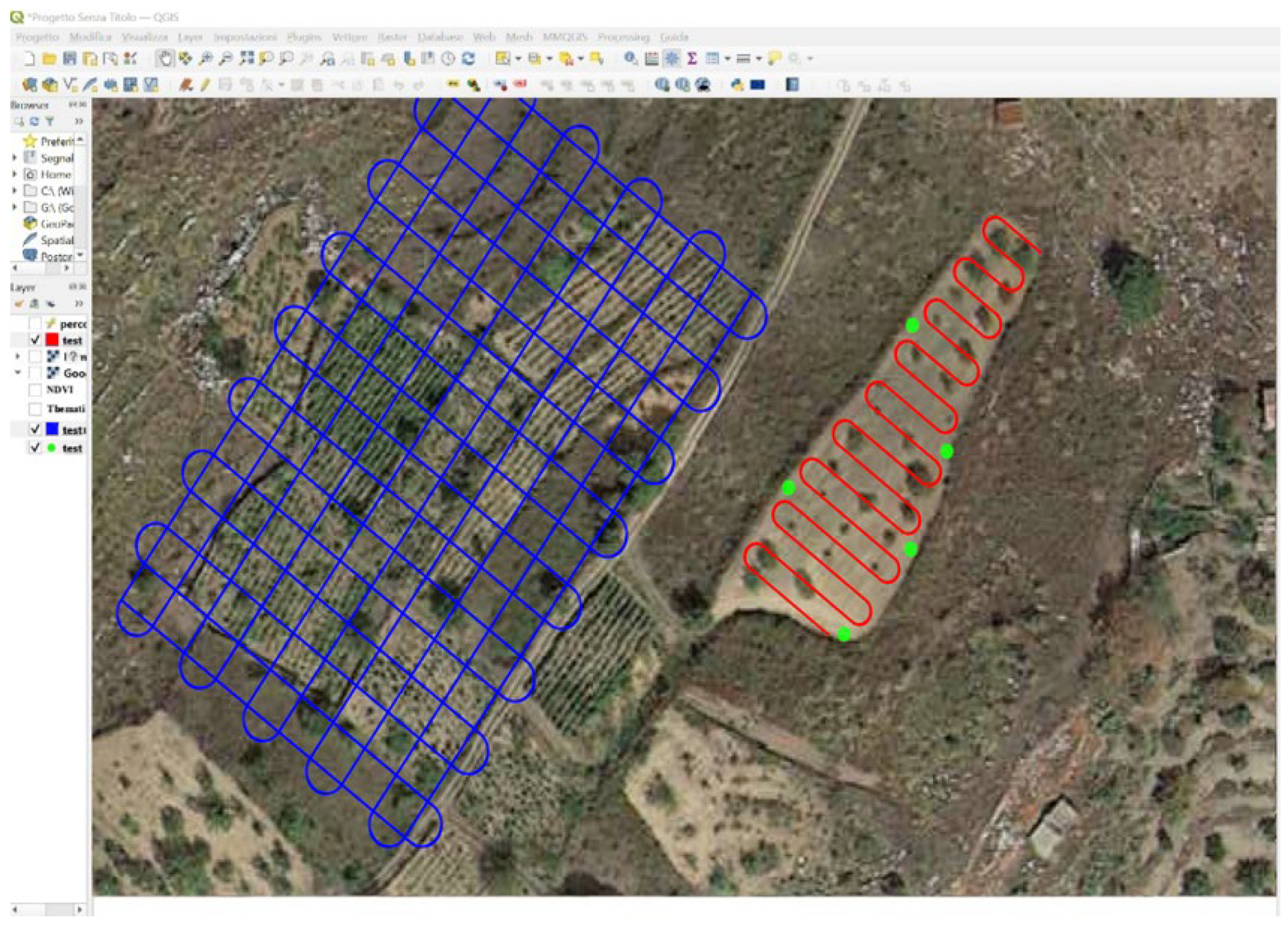Hide the green point 'test' layer
This screenshot has width=1288, height=925.
[35, 448]
